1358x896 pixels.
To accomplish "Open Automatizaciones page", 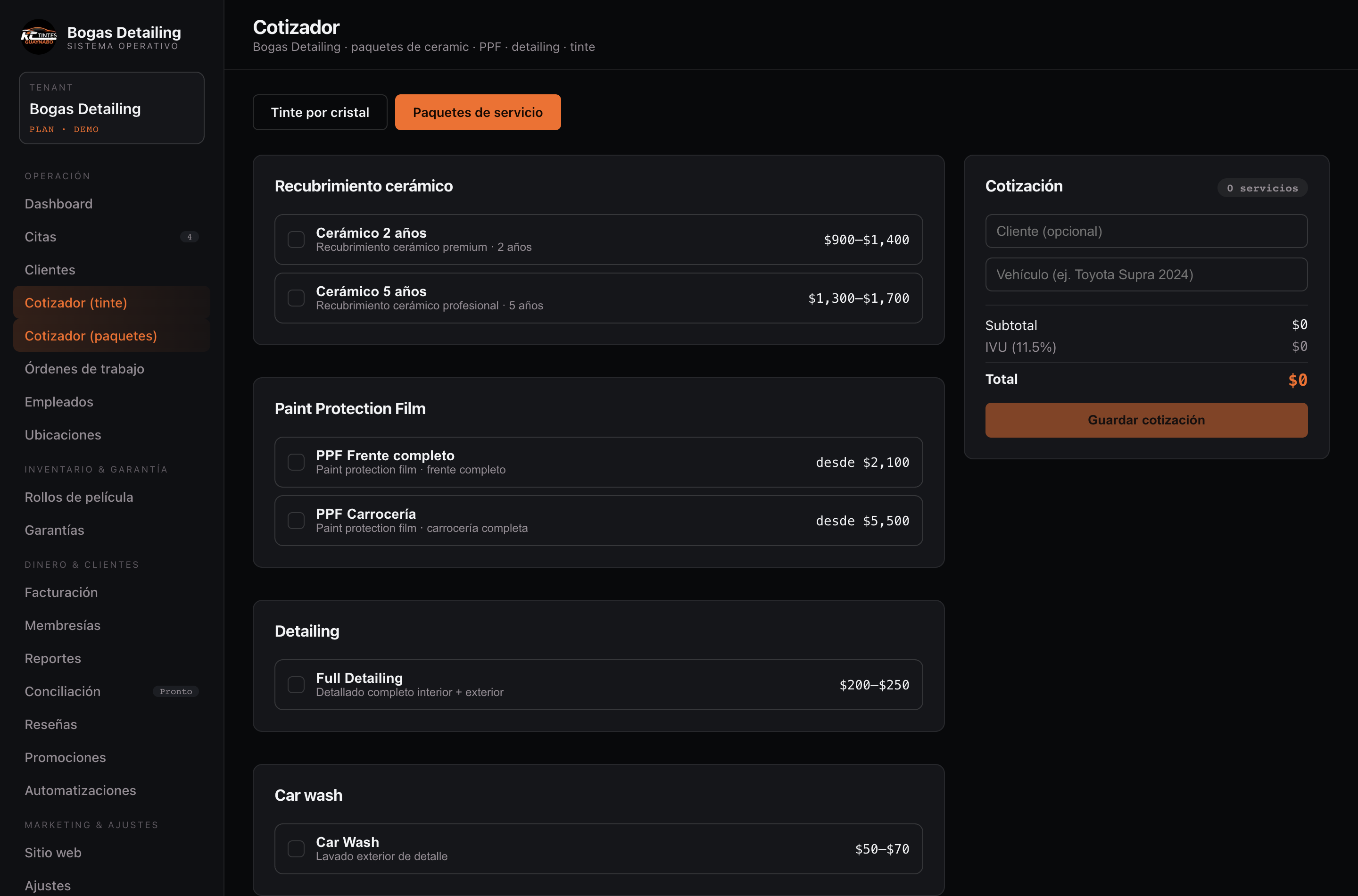I will pyautogui.click(x=111, y=790).
